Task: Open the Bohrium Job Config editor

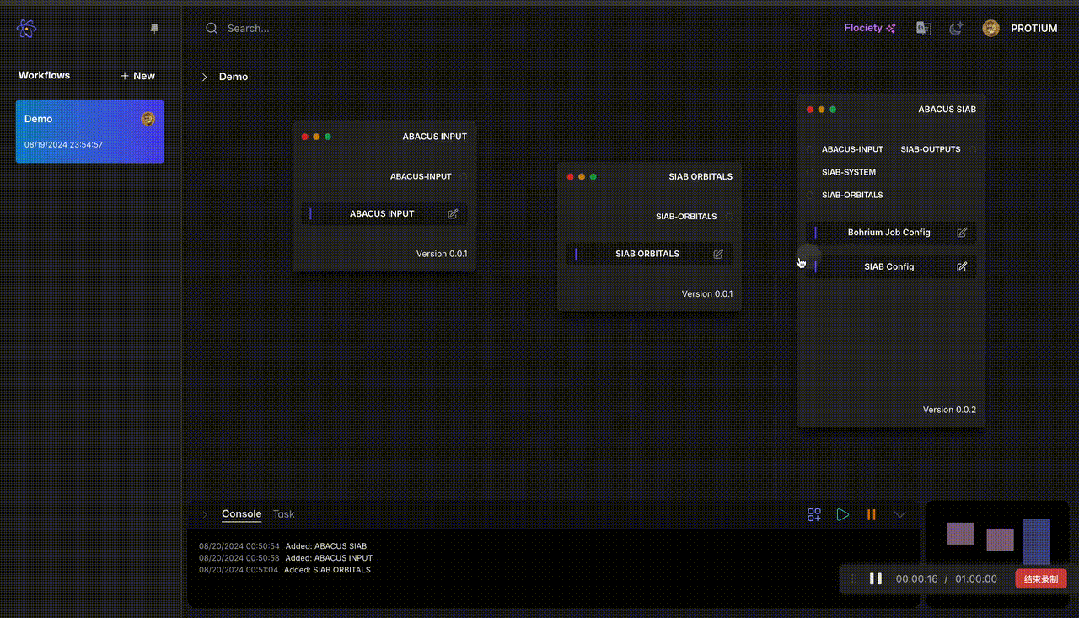Action: 962,232
